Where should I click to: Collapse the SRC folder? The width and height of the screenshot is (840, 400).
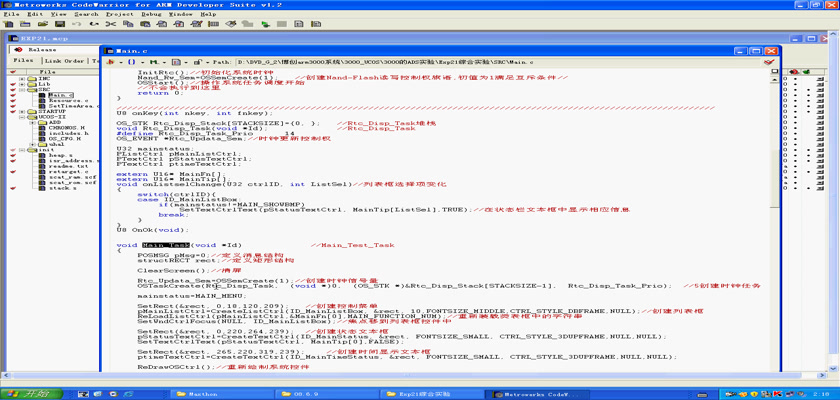click(x=23, y=89)
